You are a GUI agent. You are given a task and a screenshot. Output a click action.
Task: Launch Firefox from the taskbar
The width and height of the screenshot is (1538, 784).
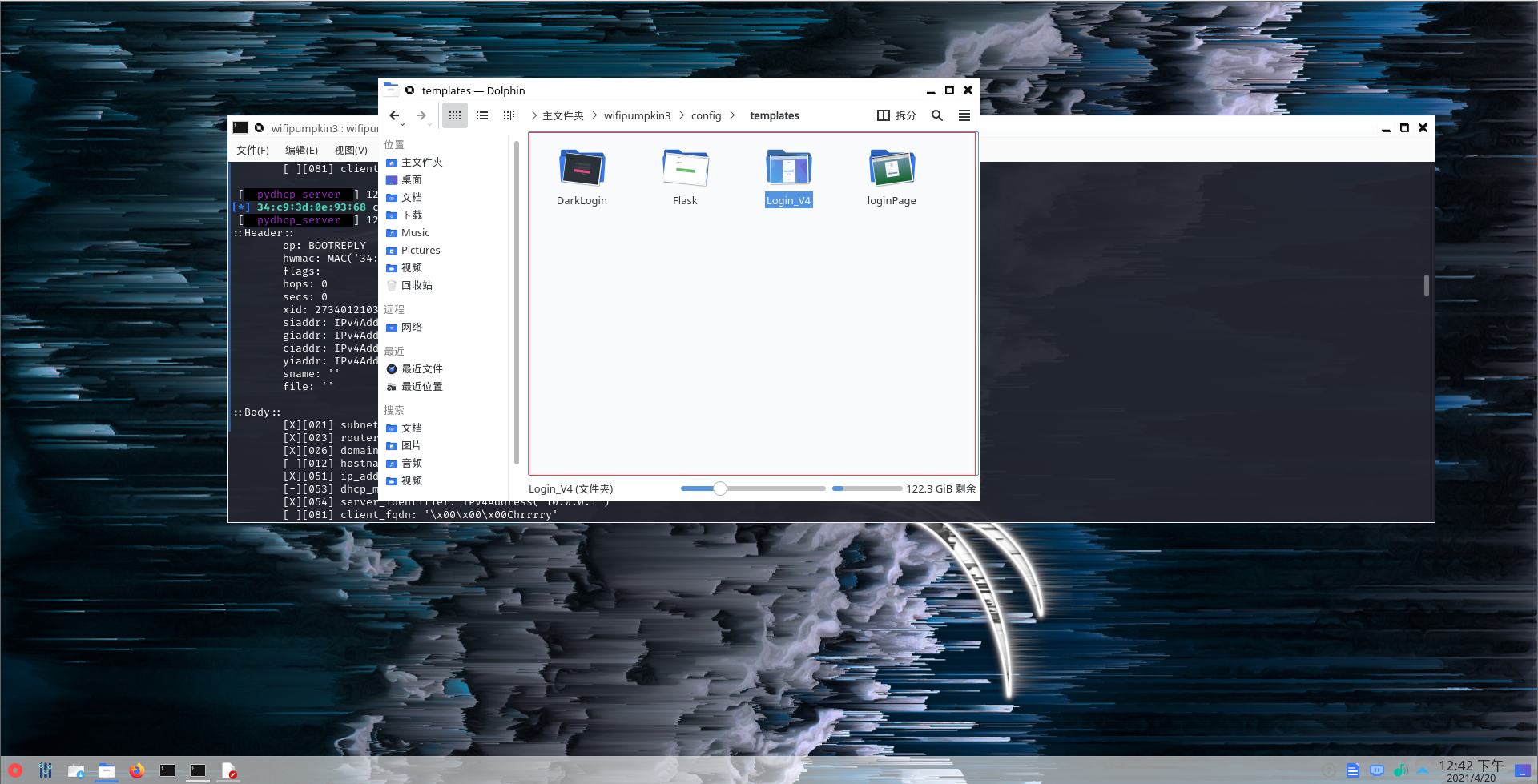pyautogui.click(x=137, y=770)
